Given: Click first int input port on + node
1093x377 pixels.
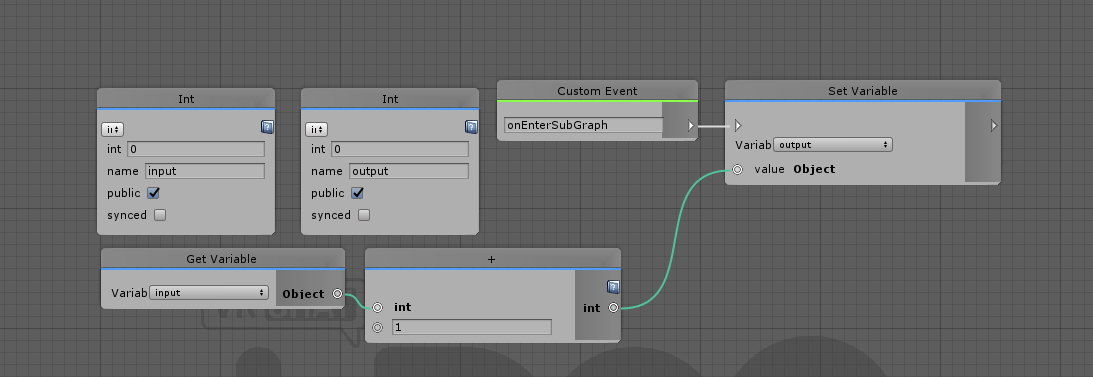Looking at the screenshot, I should coord(378,307).
